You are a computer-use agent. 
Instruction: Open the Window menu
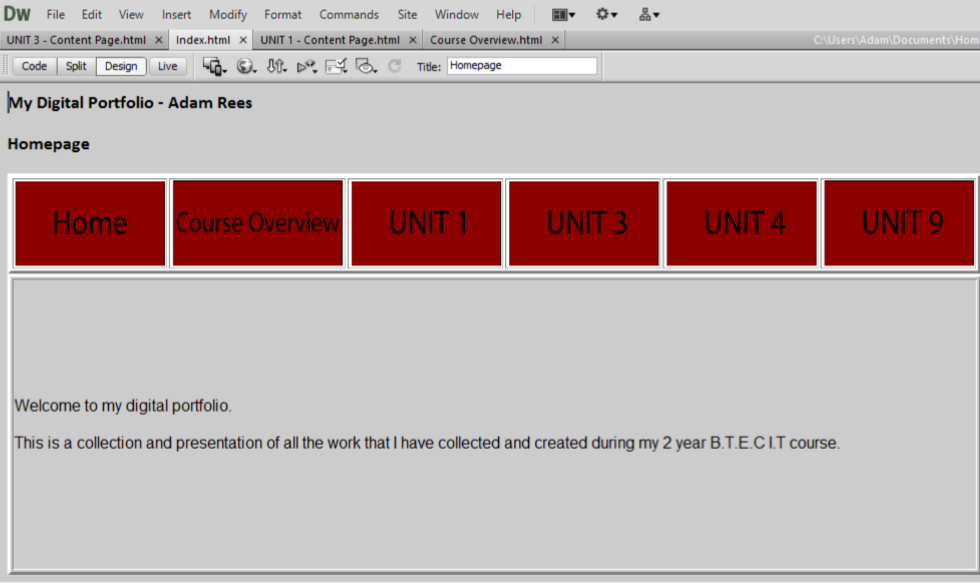pos(456,14)
